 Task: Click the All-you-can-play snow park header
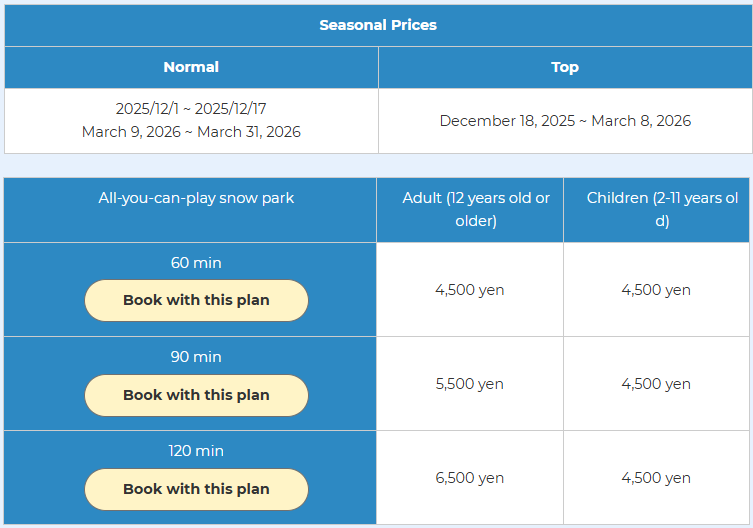click(196, 198)
